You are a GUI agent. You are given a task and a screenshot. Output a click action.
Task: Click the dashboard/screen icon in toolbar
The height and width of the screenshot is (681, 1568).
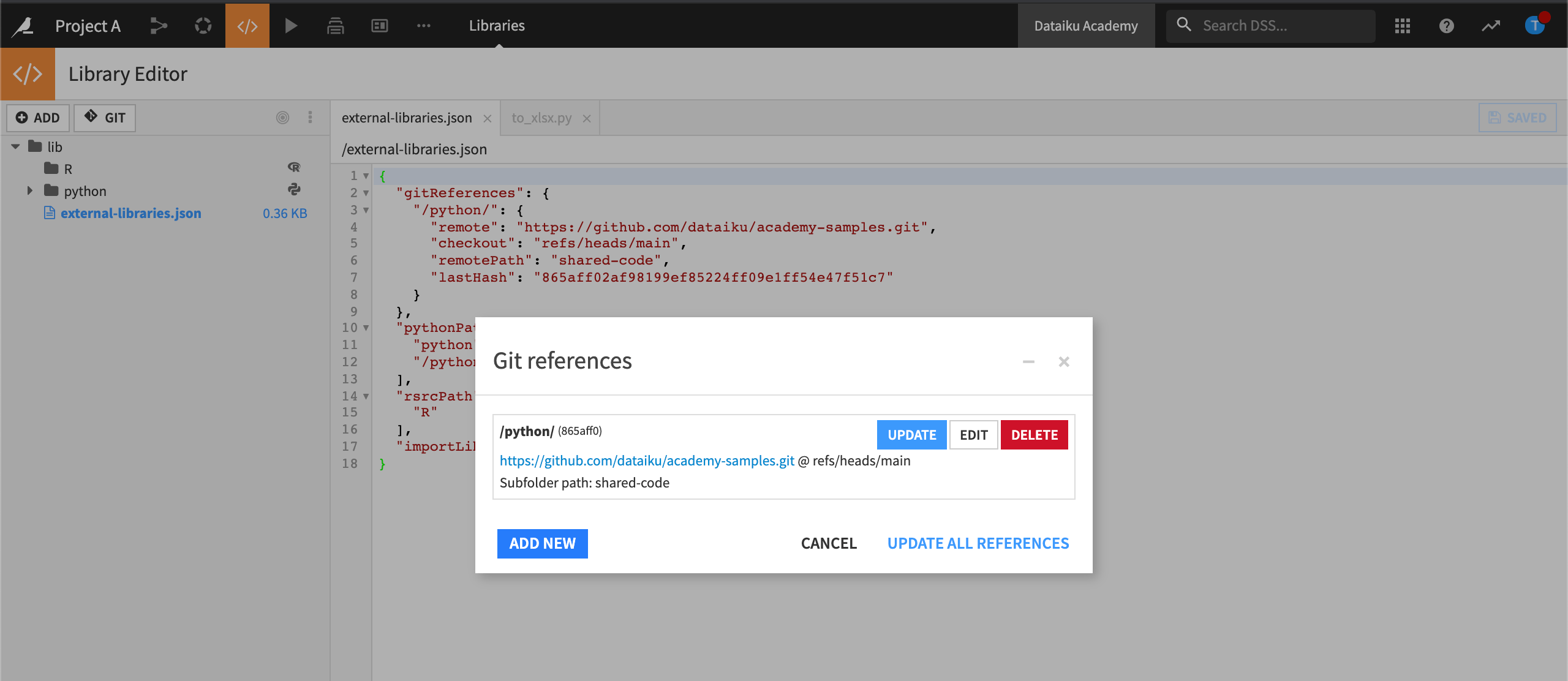(380, 25)
